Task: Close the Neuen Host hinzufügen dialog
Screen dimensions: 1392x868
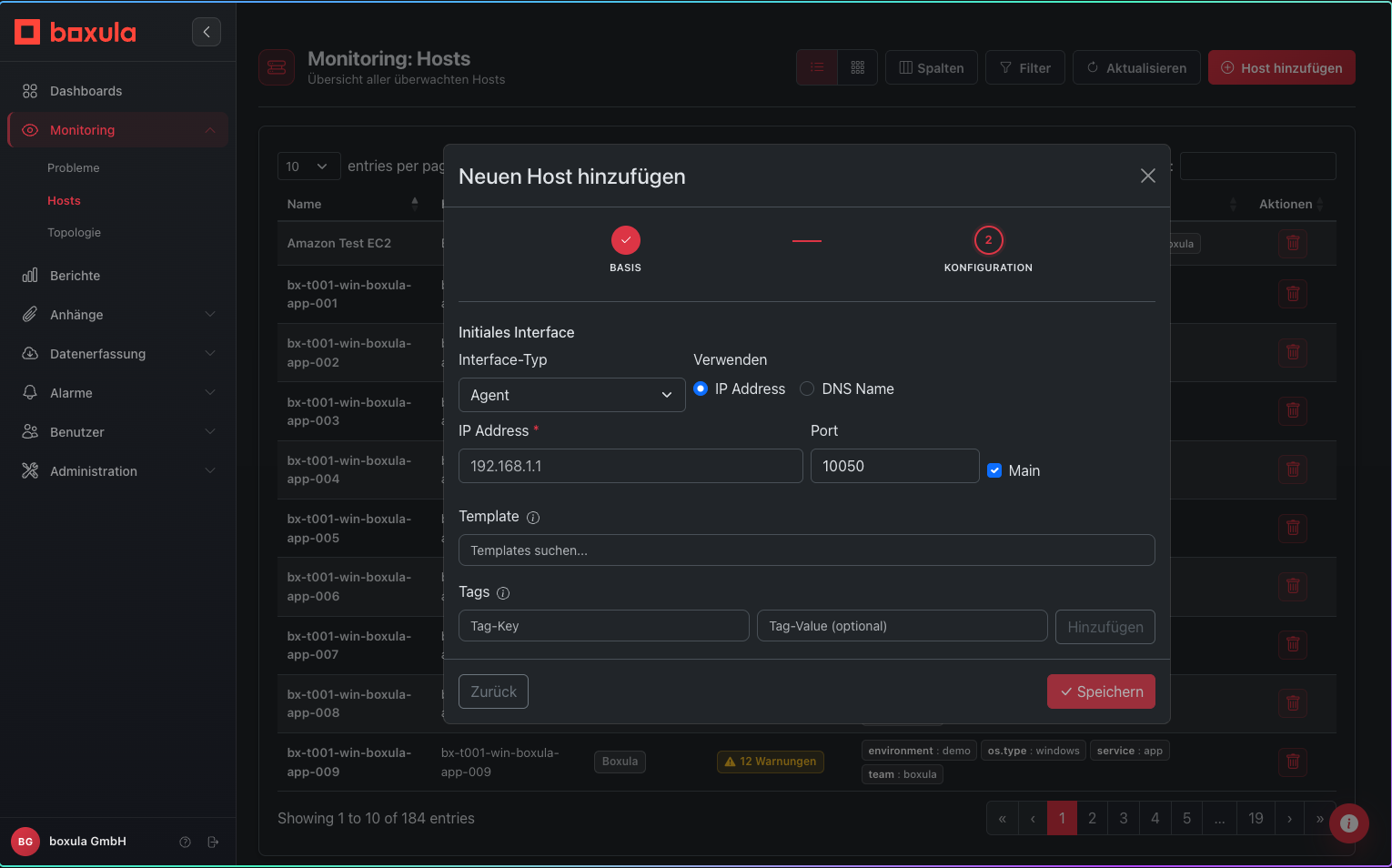Action: coord(1148,176)
